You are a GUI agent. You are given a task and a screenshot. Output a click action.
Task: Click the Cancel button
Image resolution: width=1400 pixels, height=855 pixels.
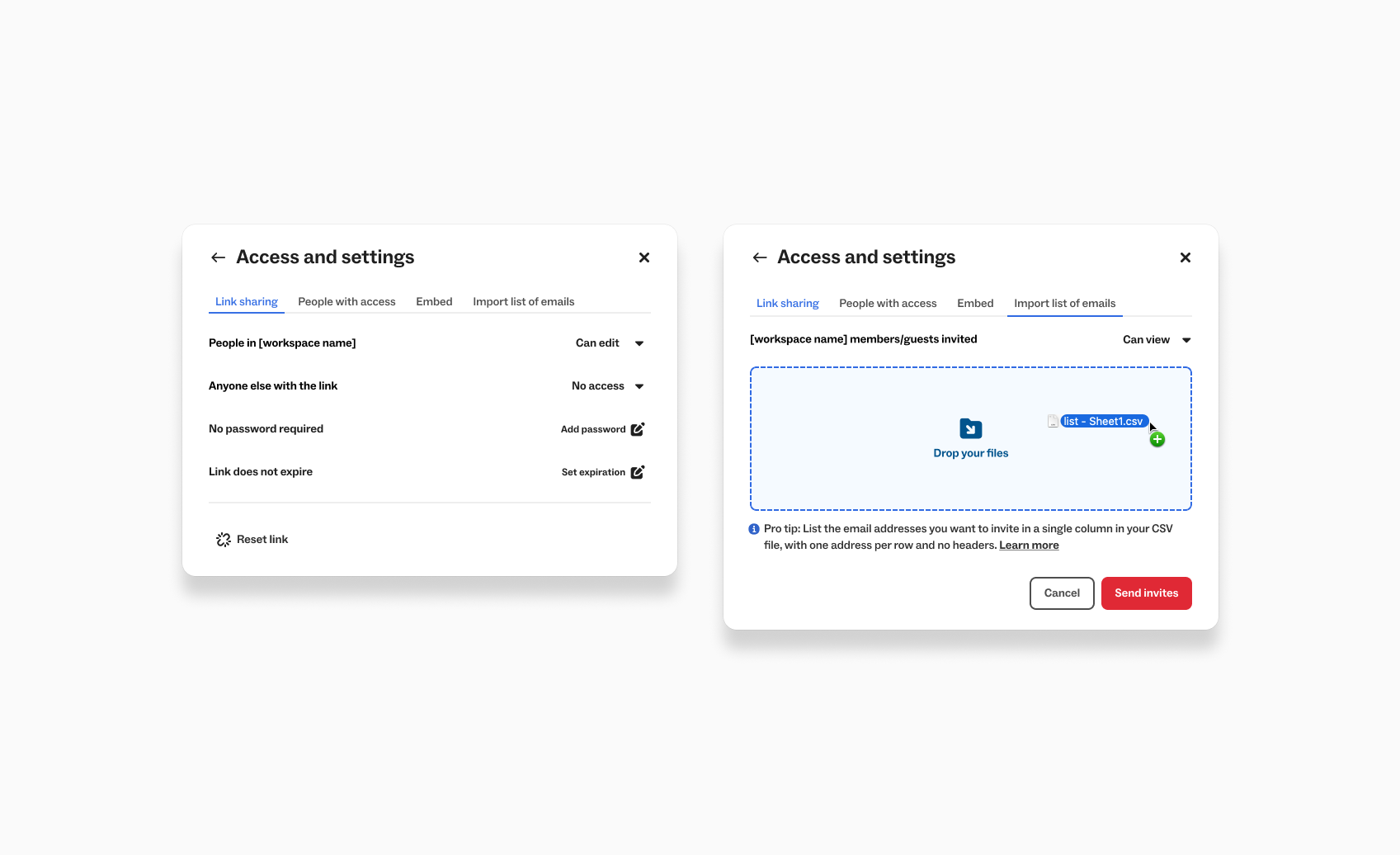coord(1062,593)
